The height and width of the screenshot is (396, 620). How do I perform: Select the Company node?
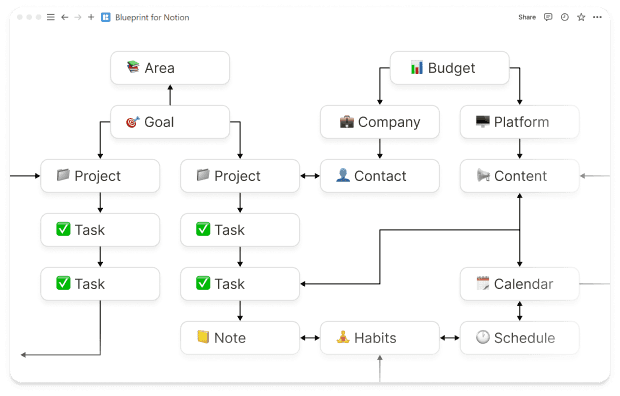pos(380,122)
